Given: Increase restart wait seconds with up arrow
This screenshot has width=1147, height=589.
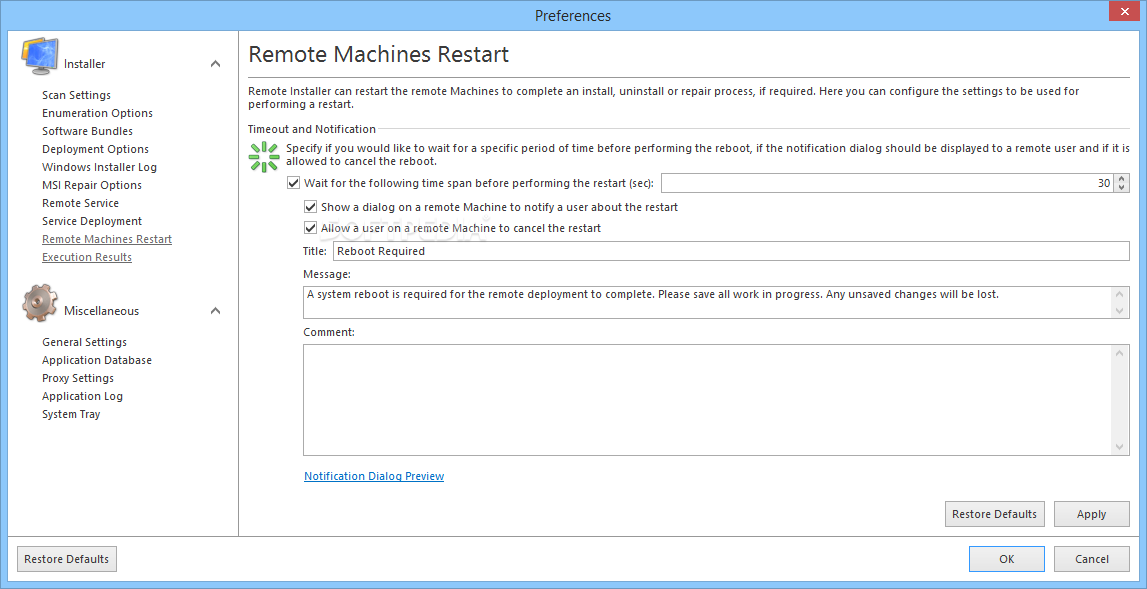Looking at the screenshot, I should (x=1122, y=179).
